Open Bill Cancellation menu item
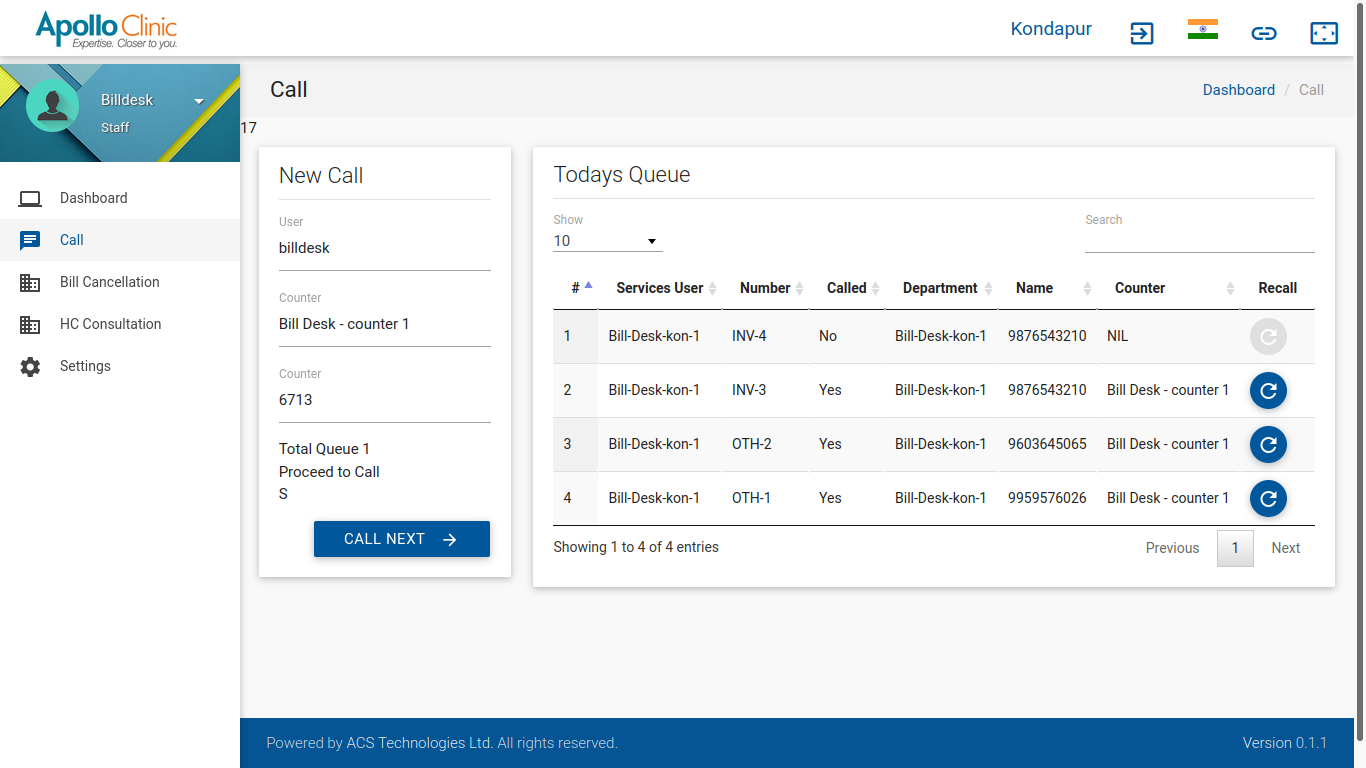This screenshot has height=768, width=1366. [120, 282]
